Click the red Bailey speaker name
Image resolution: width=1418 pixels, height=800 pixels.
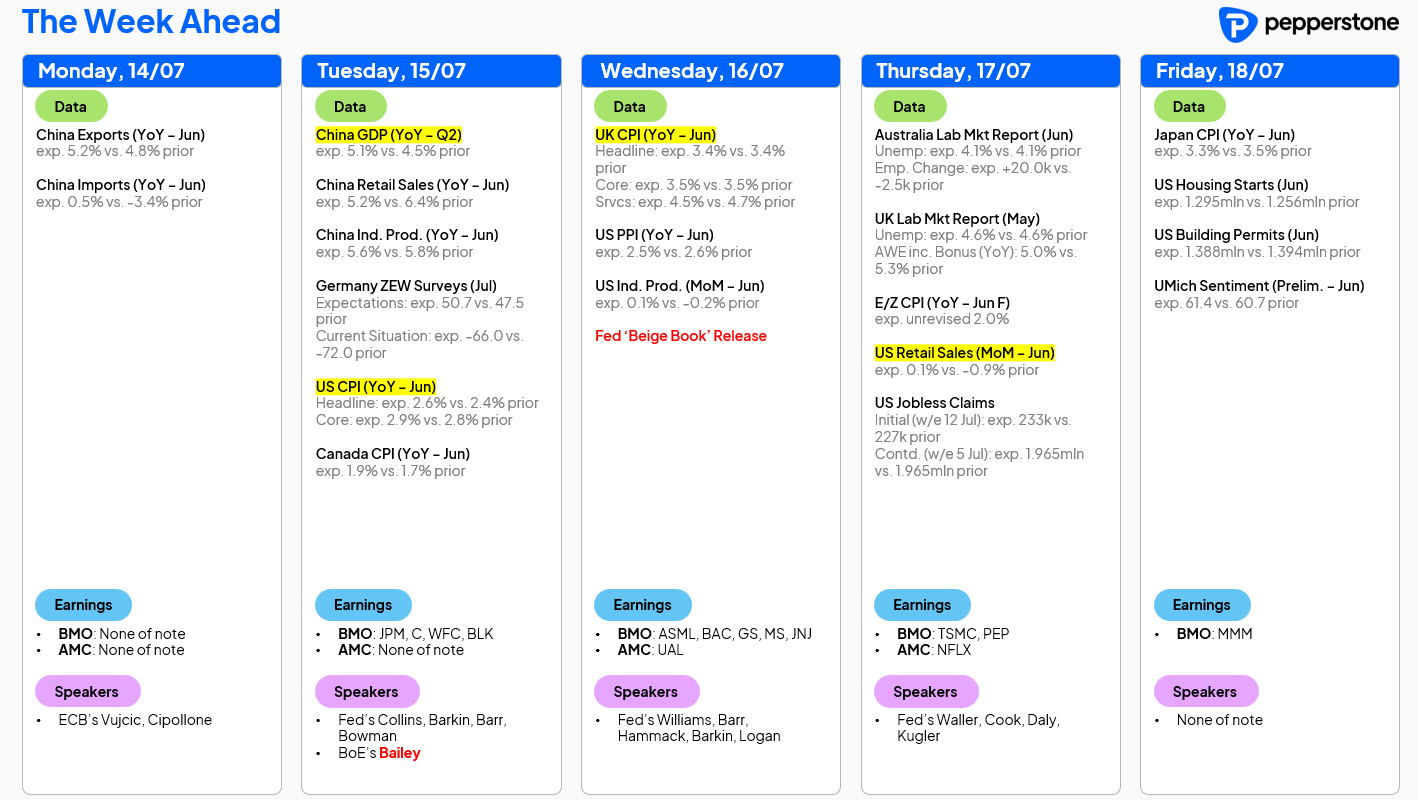400,753
